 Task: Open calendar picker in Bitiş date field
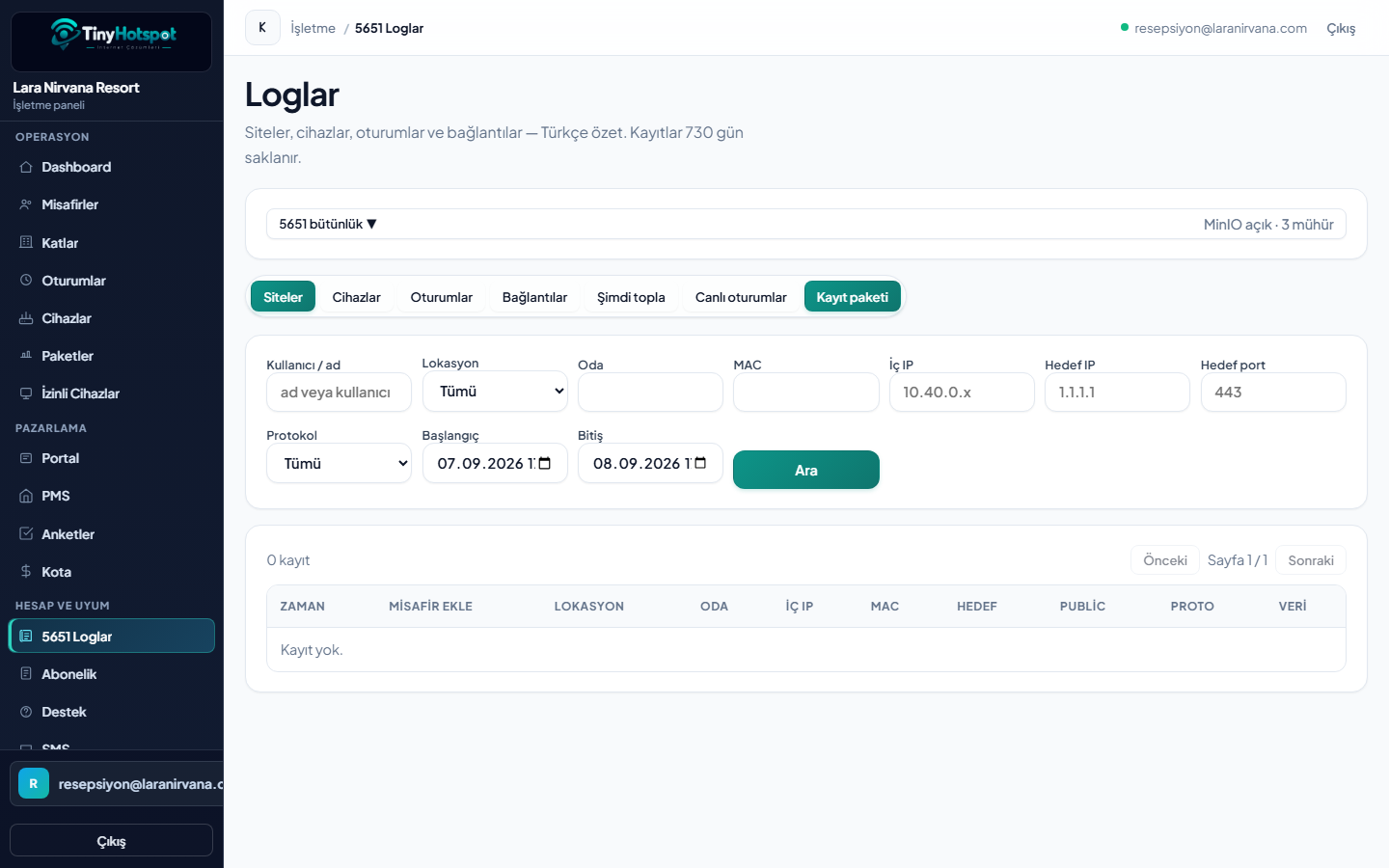[700, 463]
